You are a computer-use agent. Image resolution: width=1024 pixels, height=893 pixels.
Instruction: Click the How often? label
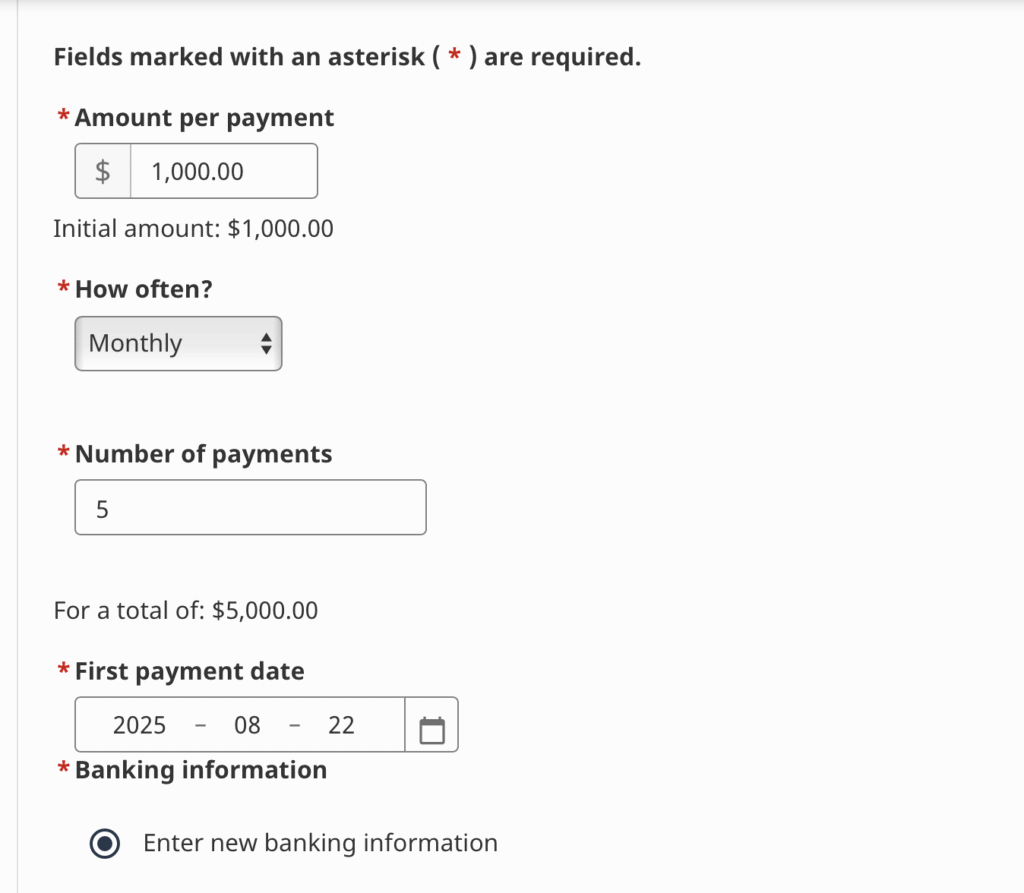coord(144,289)
